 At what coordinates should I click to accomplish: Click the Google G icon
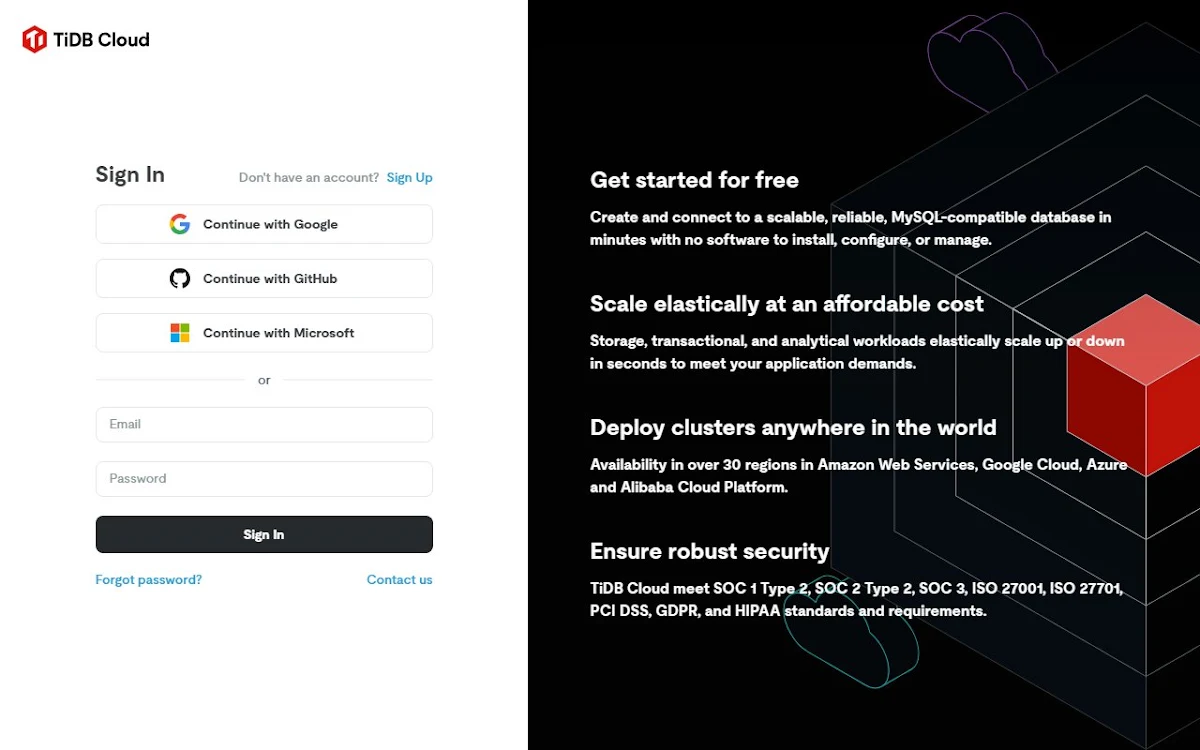tap(180, 224)
